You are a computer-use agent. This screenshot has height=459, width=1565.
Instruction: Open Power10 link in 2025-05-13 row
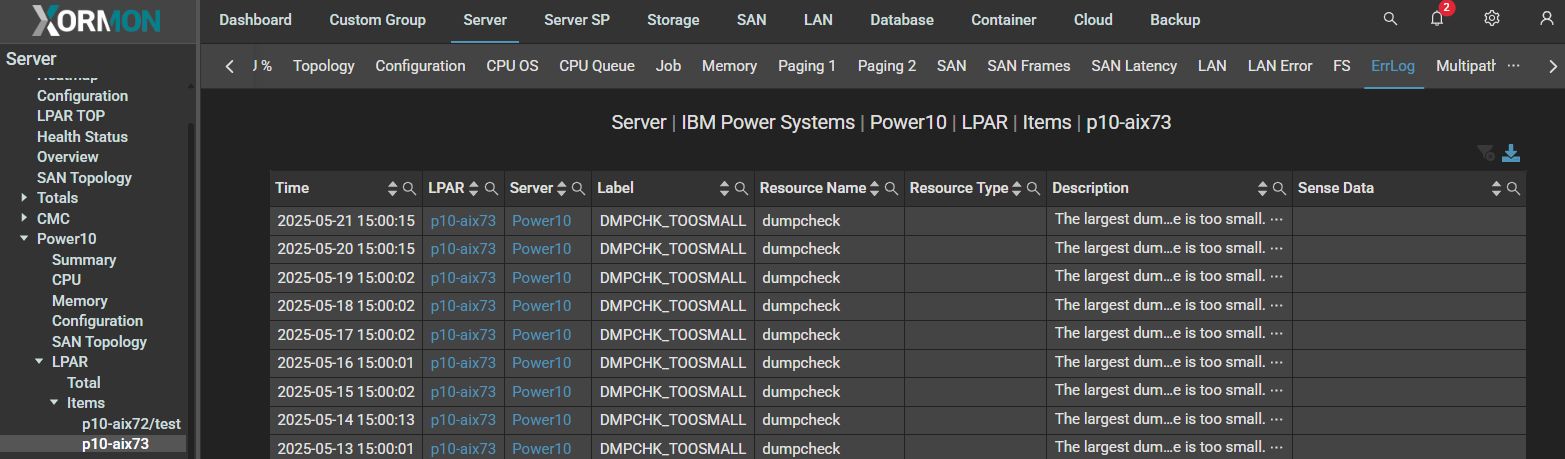tap(542, 448)
